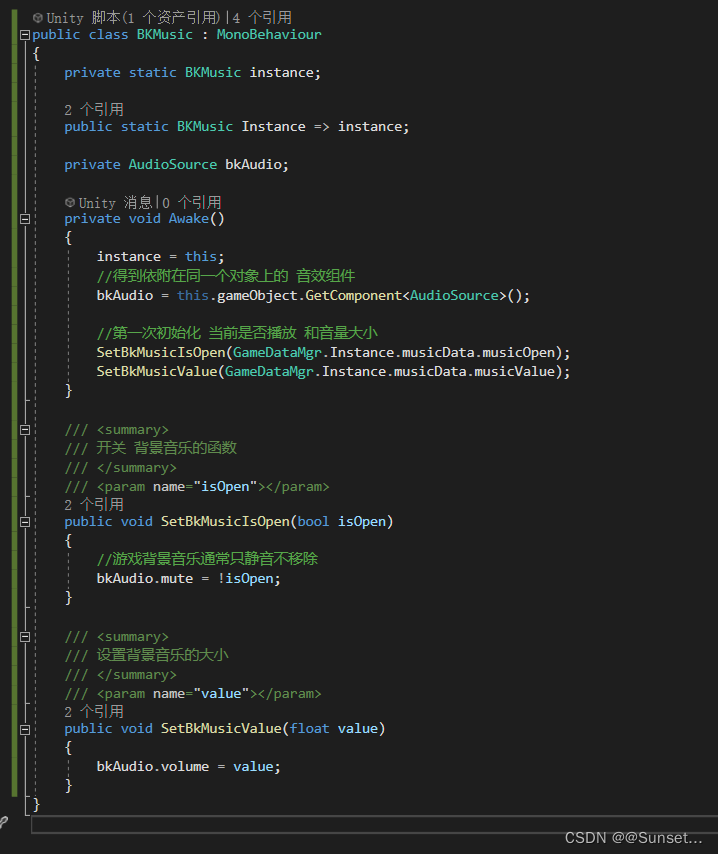Click GameDataMgr in SetBkMusicIsOpen call

[x=277, y=352]
